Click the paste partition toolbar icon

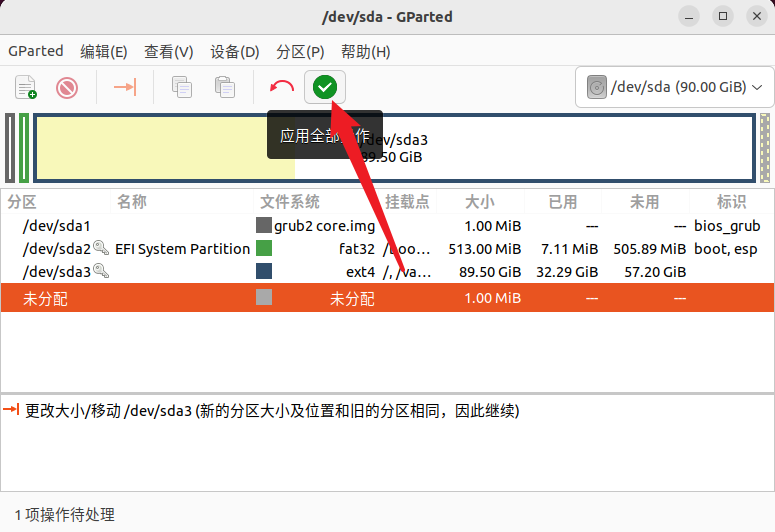pyautogui.click(x=225, y=88)
